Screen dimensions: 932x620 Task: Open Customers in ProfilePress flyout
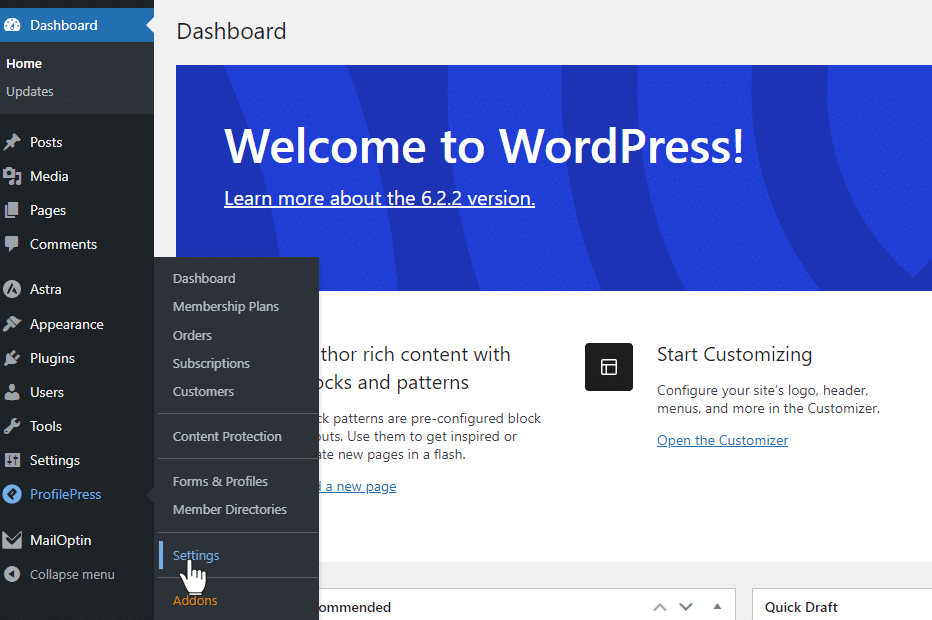(x=203, y=391)
